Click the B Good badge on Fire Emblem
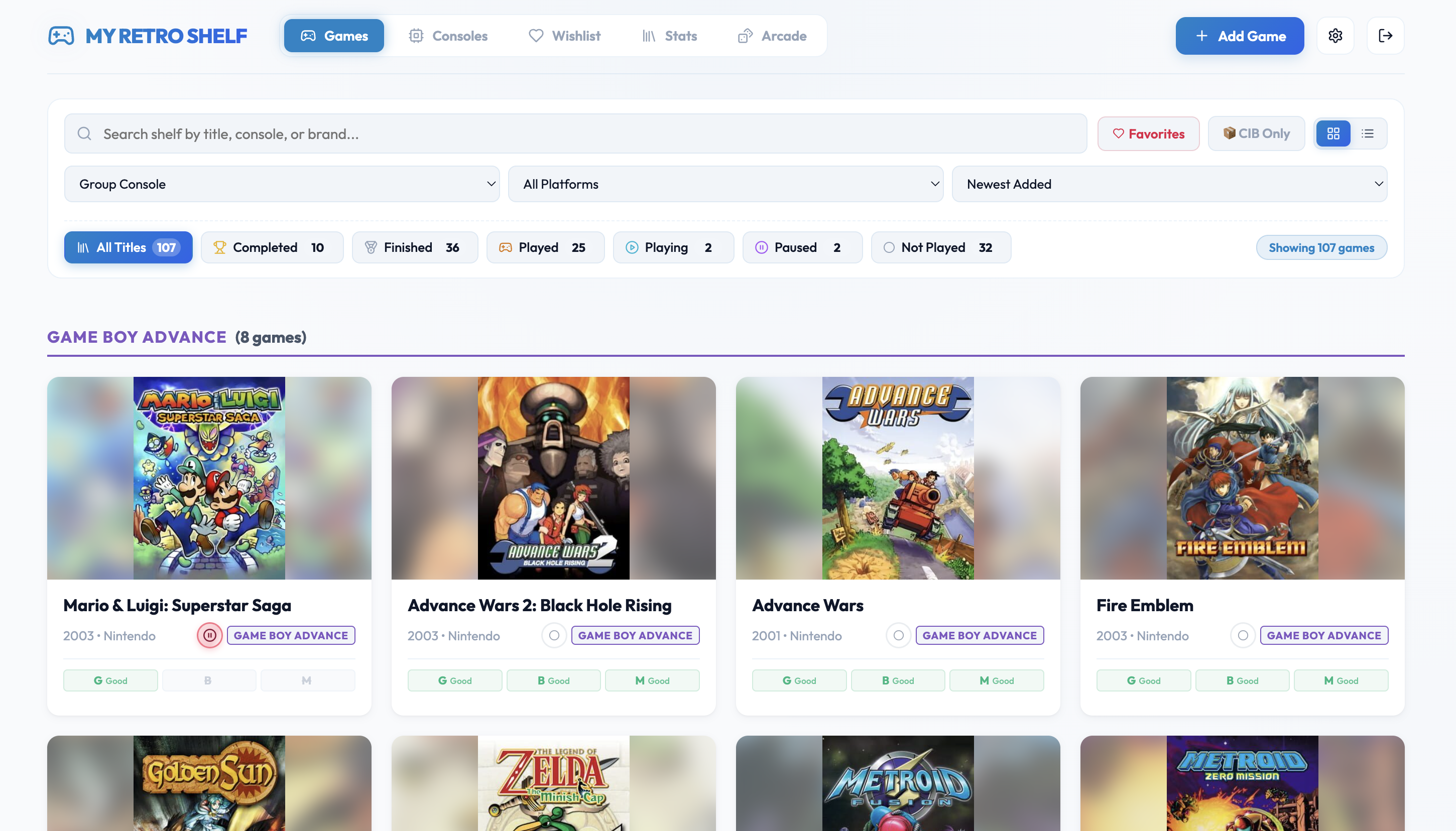The image size is (1456, 831). 1242,680
